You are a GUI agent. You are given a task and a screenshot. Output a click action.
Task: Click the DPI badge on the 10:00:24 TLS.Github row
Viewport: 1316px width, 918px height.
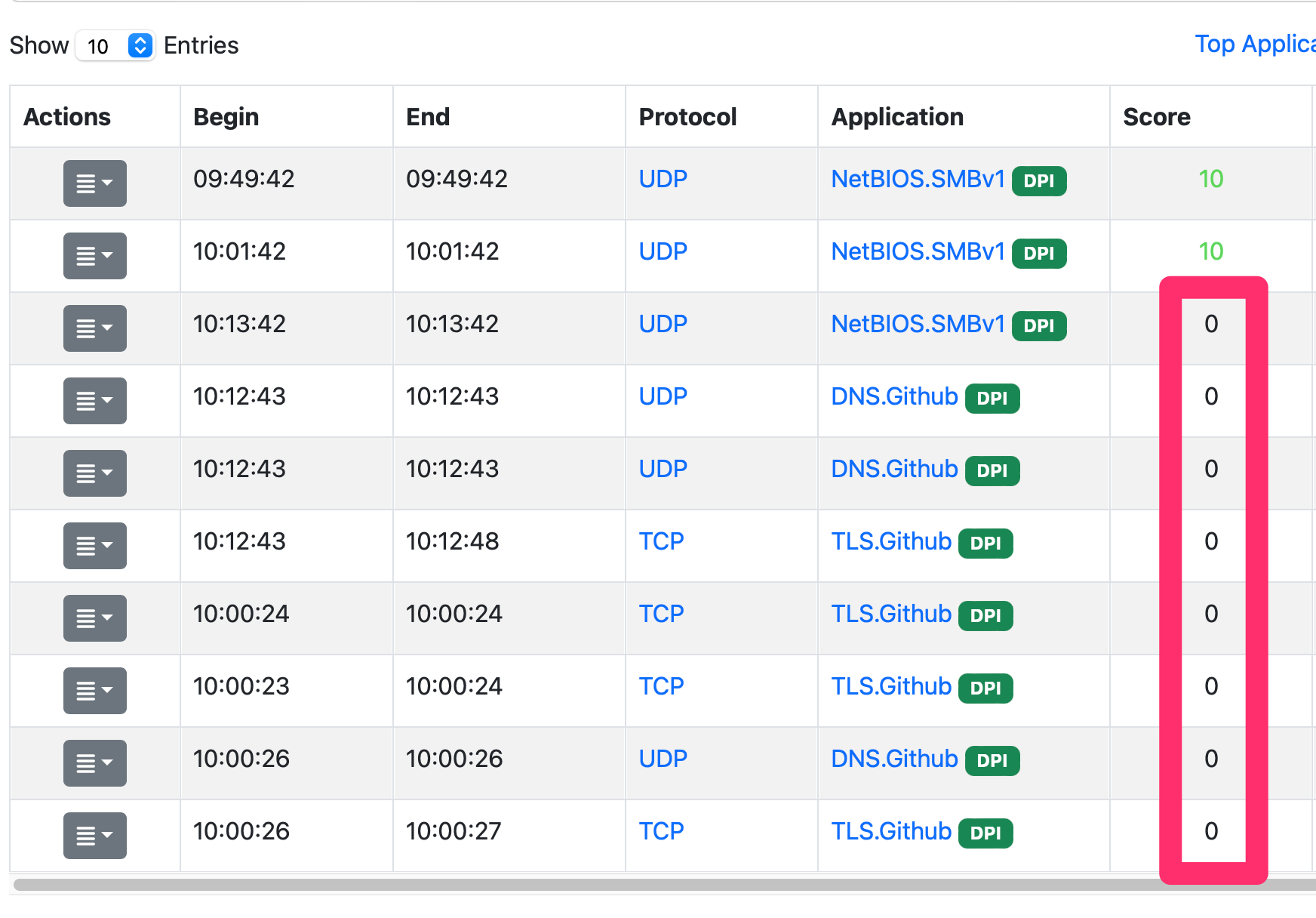point(985,615)
